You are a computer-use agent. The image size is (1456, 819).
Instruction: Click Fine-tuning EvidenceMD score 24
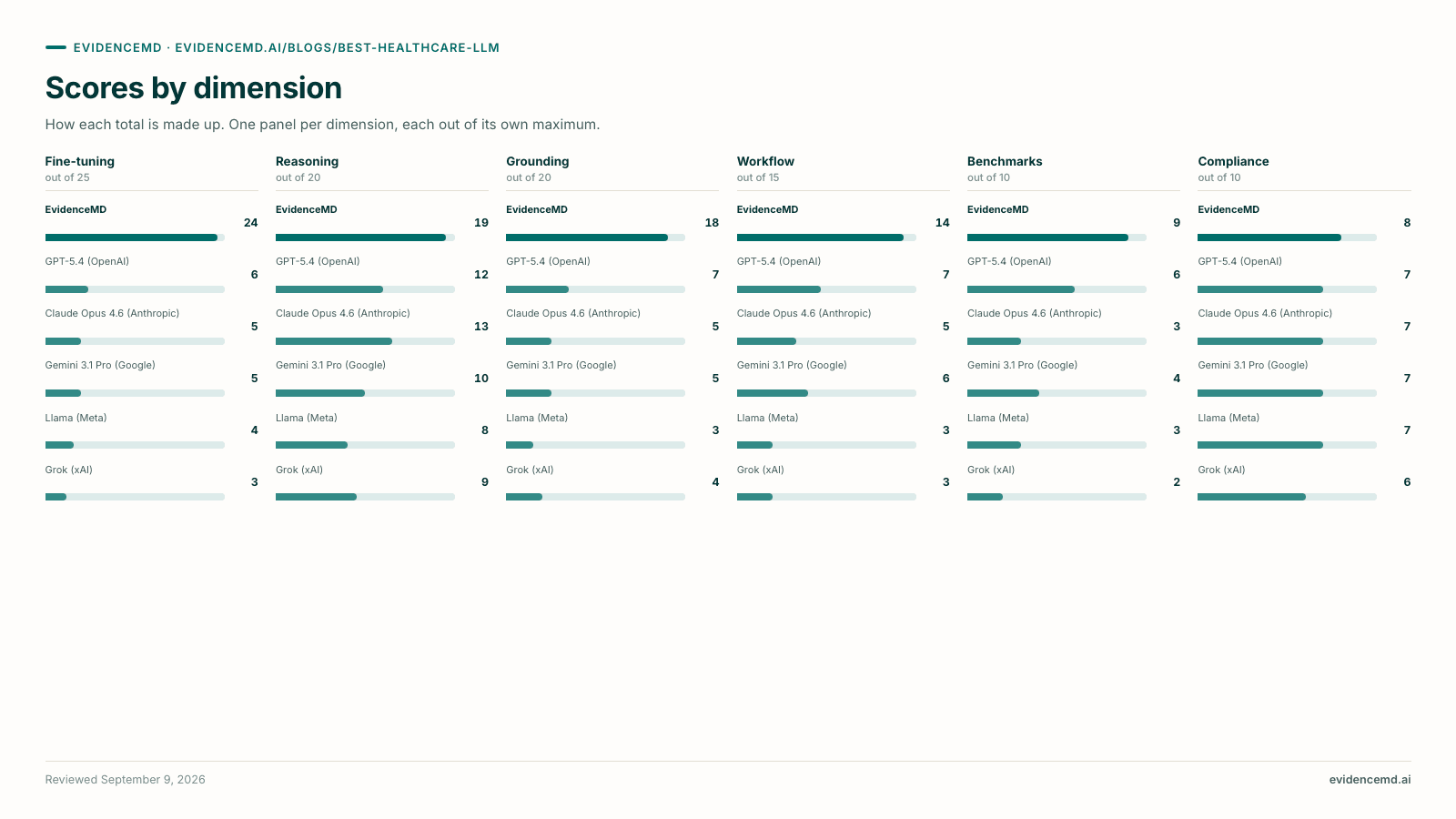coord(250,222)
